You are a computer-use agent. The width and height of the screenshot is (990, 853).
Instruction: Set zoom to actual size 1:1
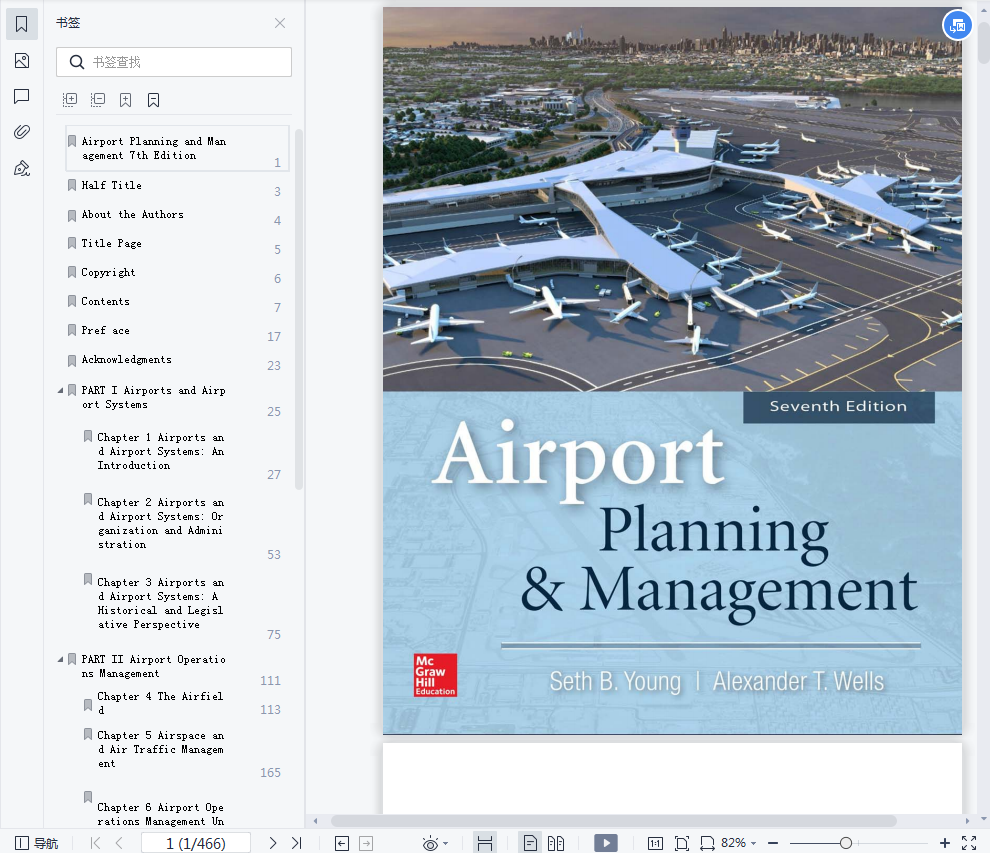coord(655,844)
